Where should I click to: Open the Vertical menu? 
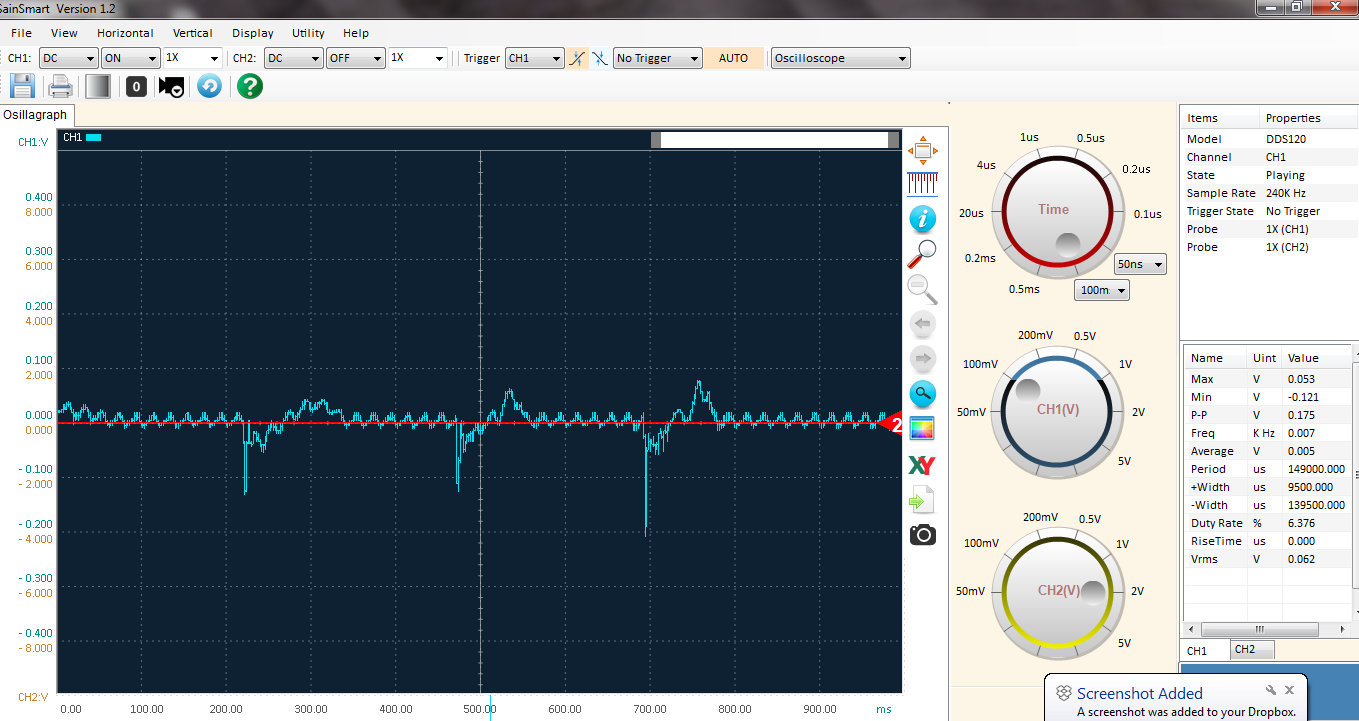coord(193,33)
